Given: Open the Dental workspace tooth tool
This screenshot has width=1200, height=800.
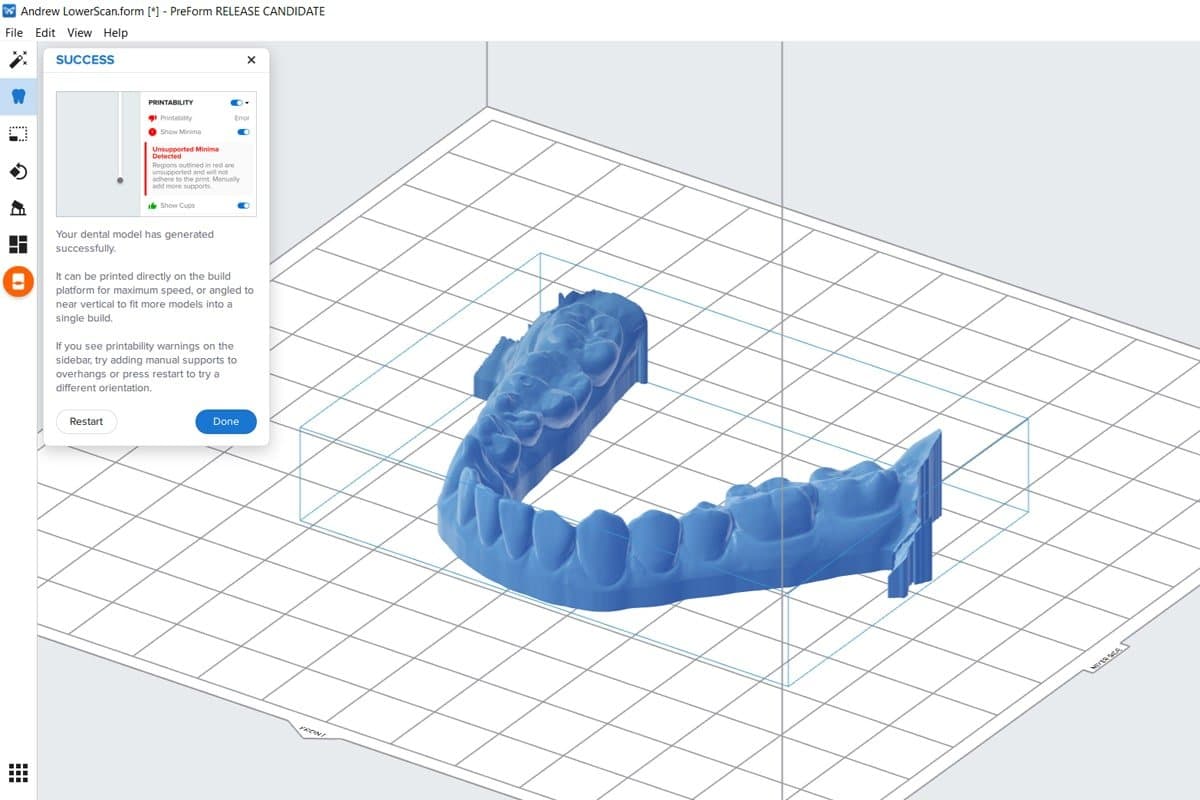Looking at the screenshot, I should [x=18, y=96].
